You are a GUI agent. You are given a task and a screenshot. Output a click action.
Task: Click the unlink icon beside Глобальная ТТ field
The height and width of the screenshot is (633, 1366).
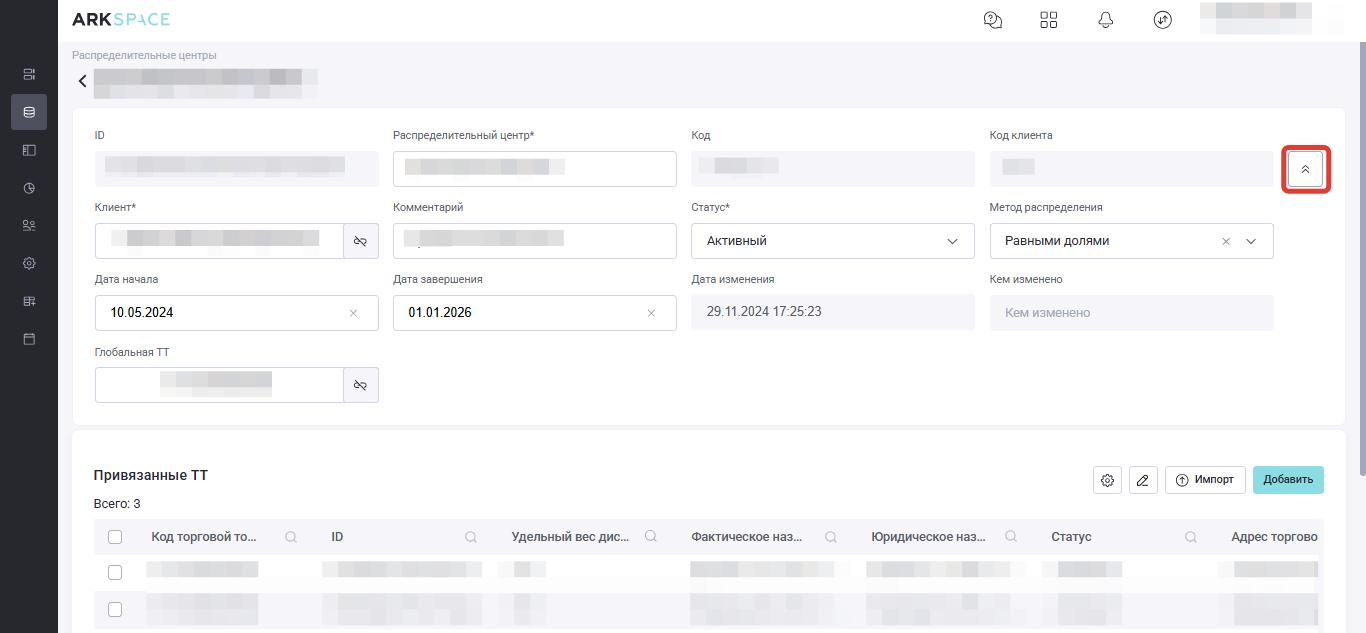click(x=361, y=385)
